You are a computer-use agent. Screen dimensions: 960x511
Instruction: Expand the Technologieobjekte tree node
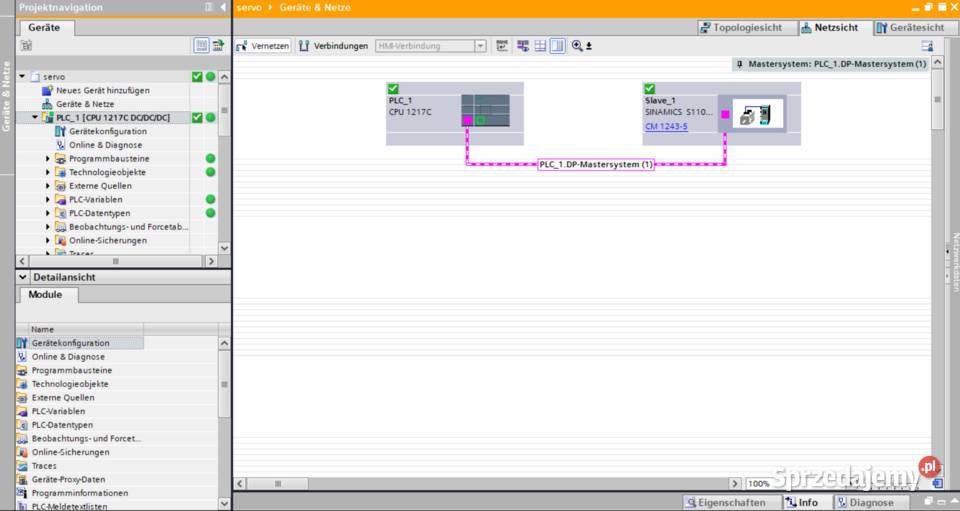(x=48, y=172)
